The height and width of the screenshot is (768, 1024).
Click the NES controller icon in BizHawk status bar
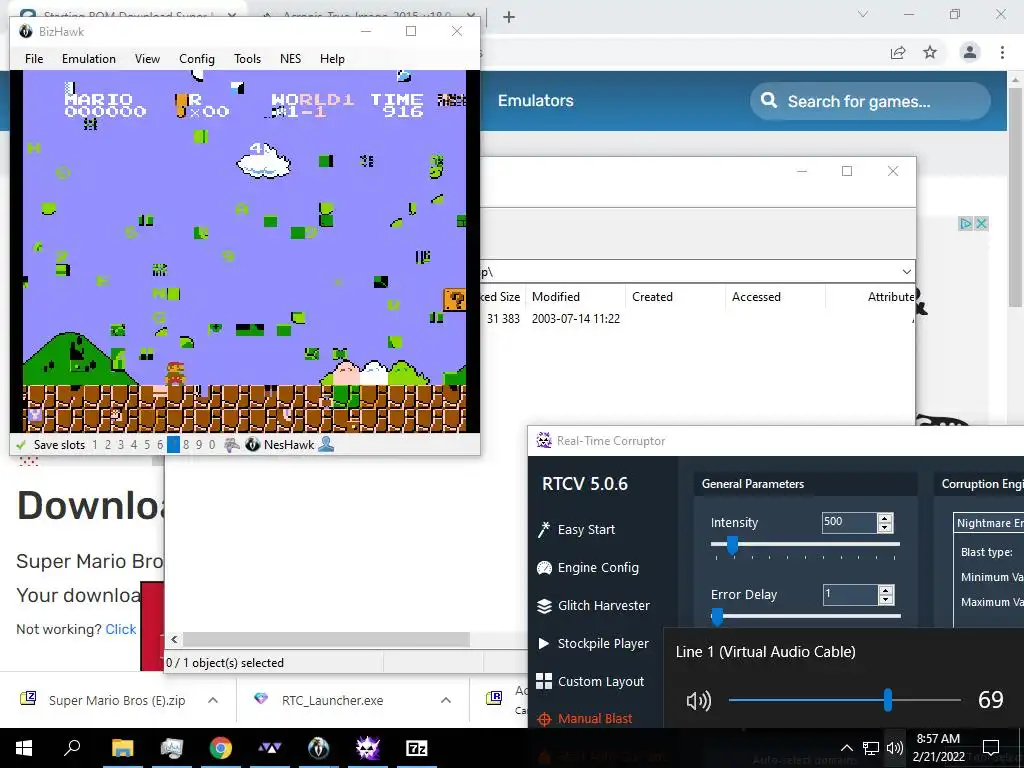[x=231, y=445]
